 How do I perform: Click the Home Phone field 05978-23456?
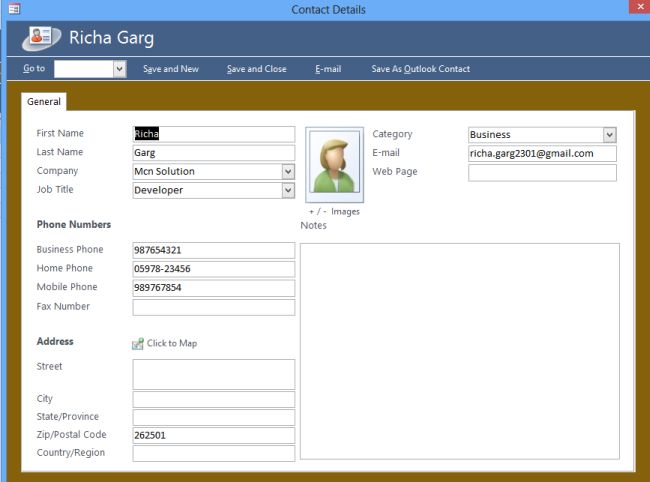[214, 269]
